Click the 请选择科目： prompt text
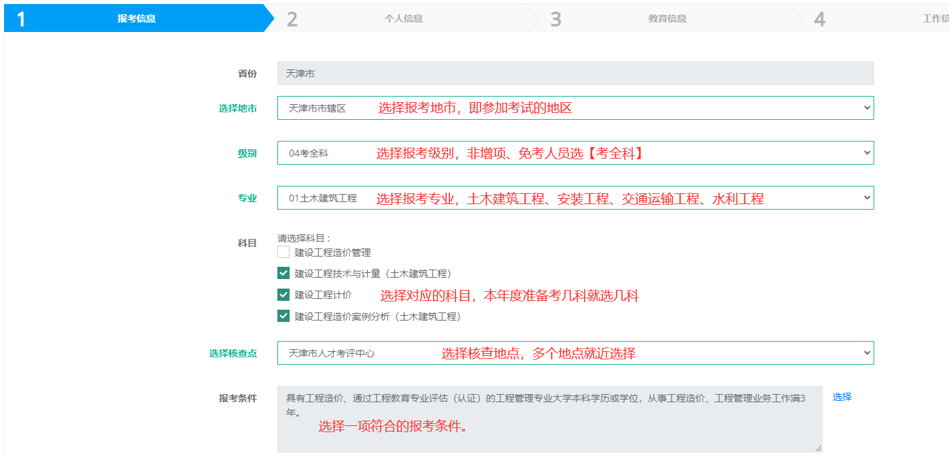Image resolution: width=950 pixels, height=456 pixels. pyautogui.click(x=304, y=238)
